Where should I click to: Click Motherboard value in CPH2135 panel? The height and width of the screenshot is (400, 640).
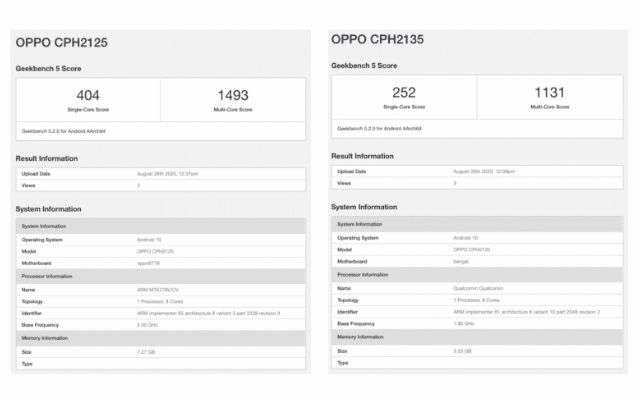tap(461, 262)
